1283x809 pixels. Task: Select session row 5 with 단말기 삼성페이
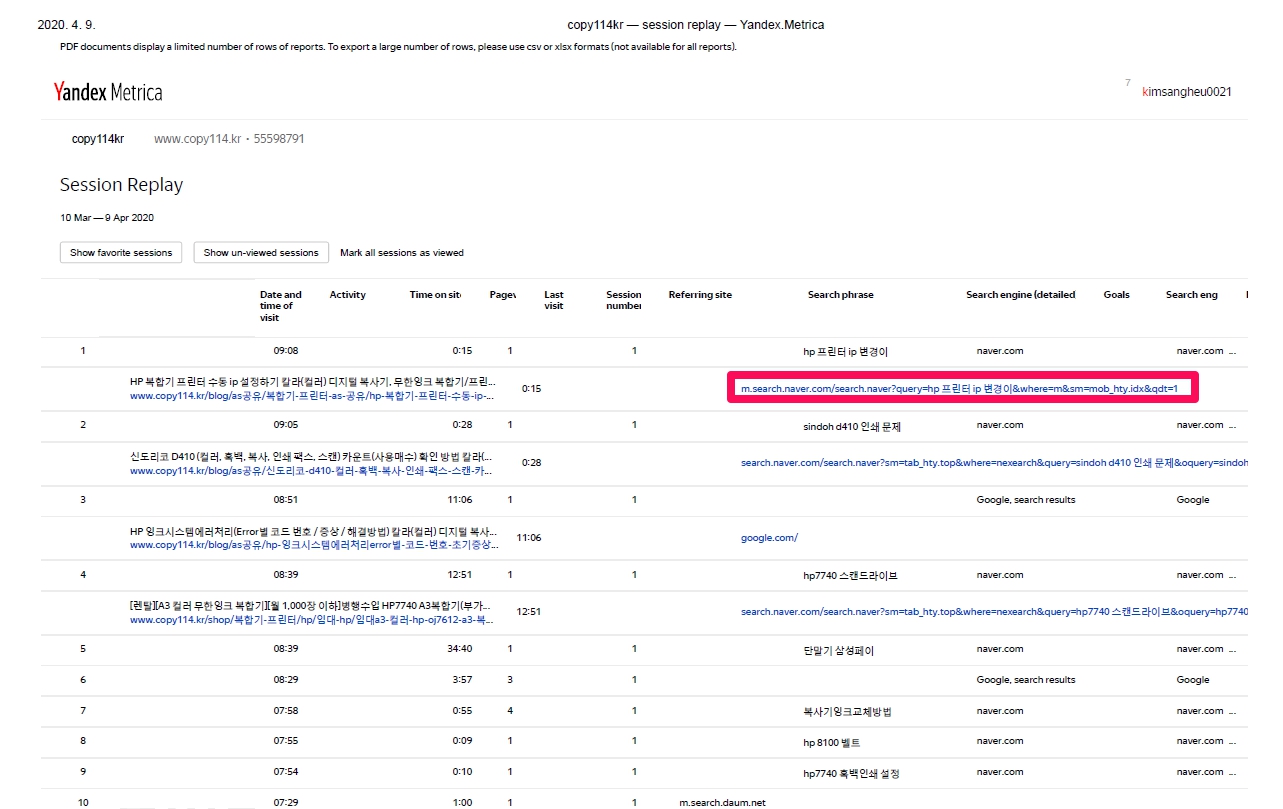640,650
